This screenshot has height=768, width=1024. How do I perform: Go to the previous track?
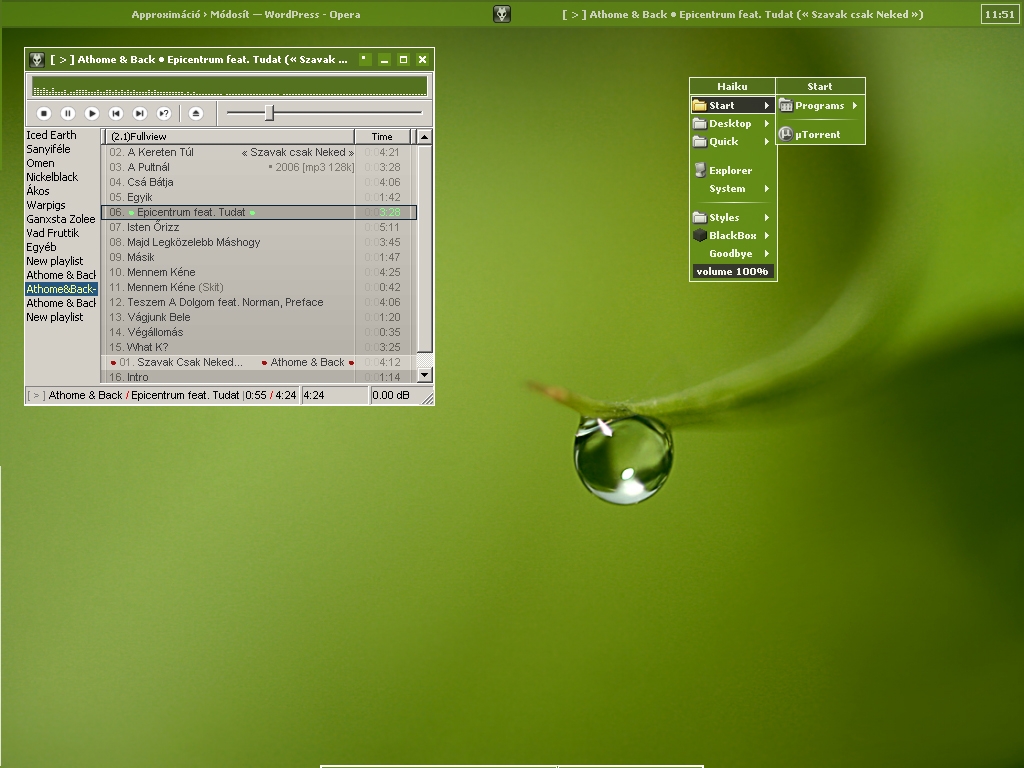[116, 114]
